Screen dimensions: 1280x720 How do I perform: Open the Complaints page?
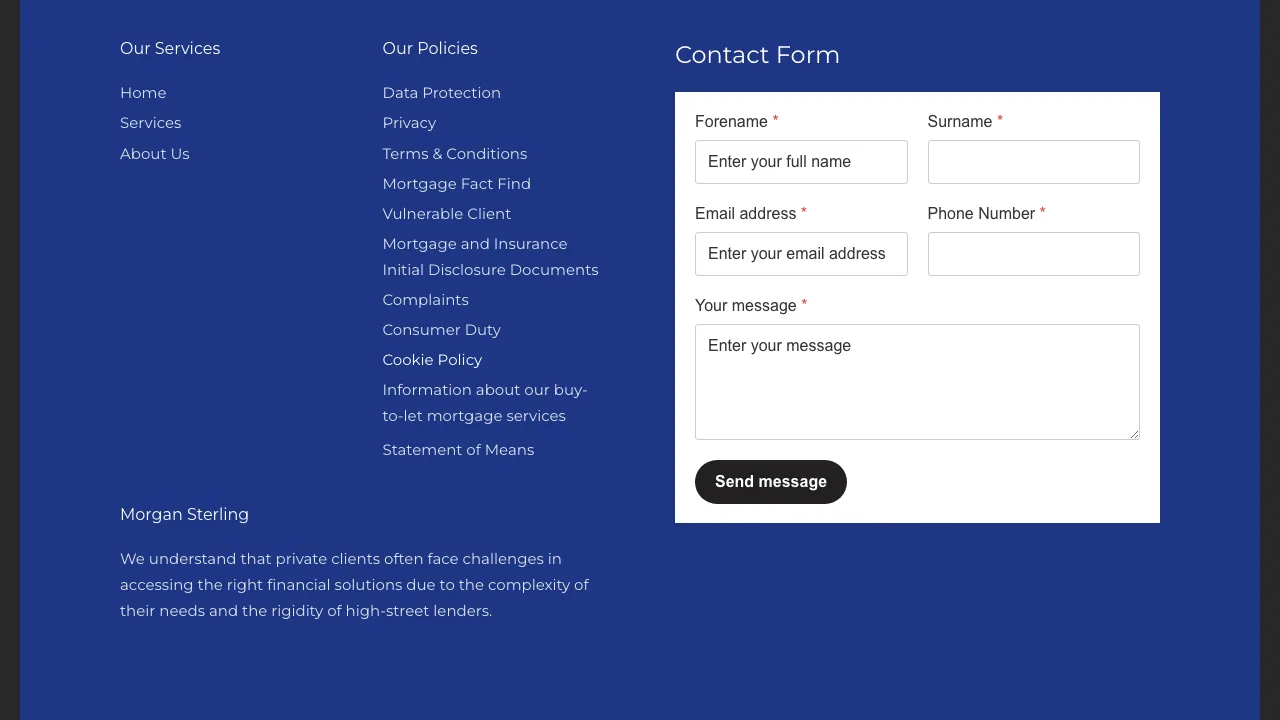point(425,300)
